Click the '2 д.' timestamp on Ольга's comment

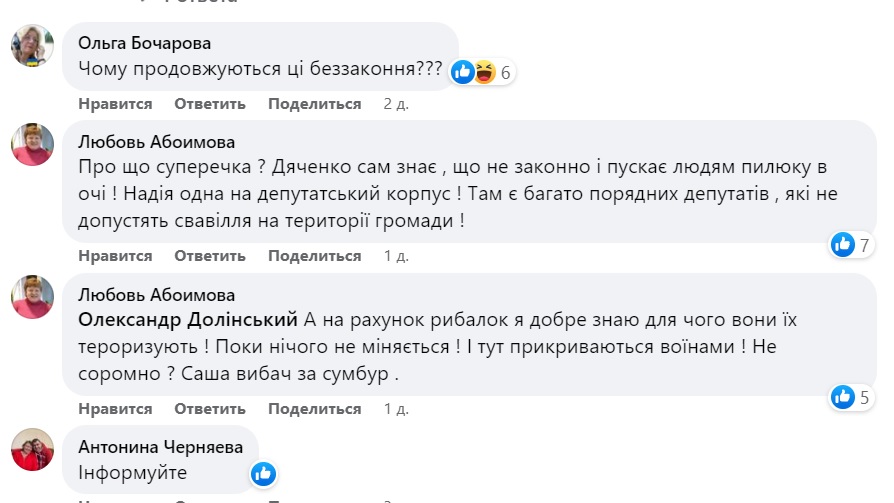(x=396, y=104)
